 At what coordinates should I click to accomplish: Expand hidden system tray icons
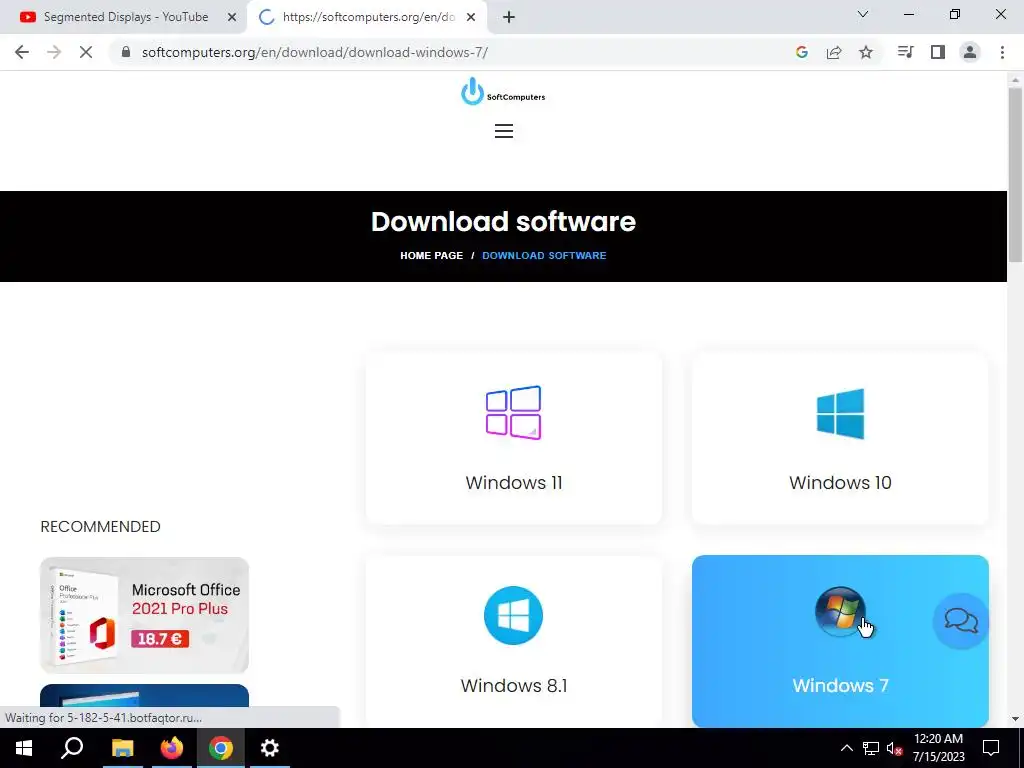(x=846, y=748)
